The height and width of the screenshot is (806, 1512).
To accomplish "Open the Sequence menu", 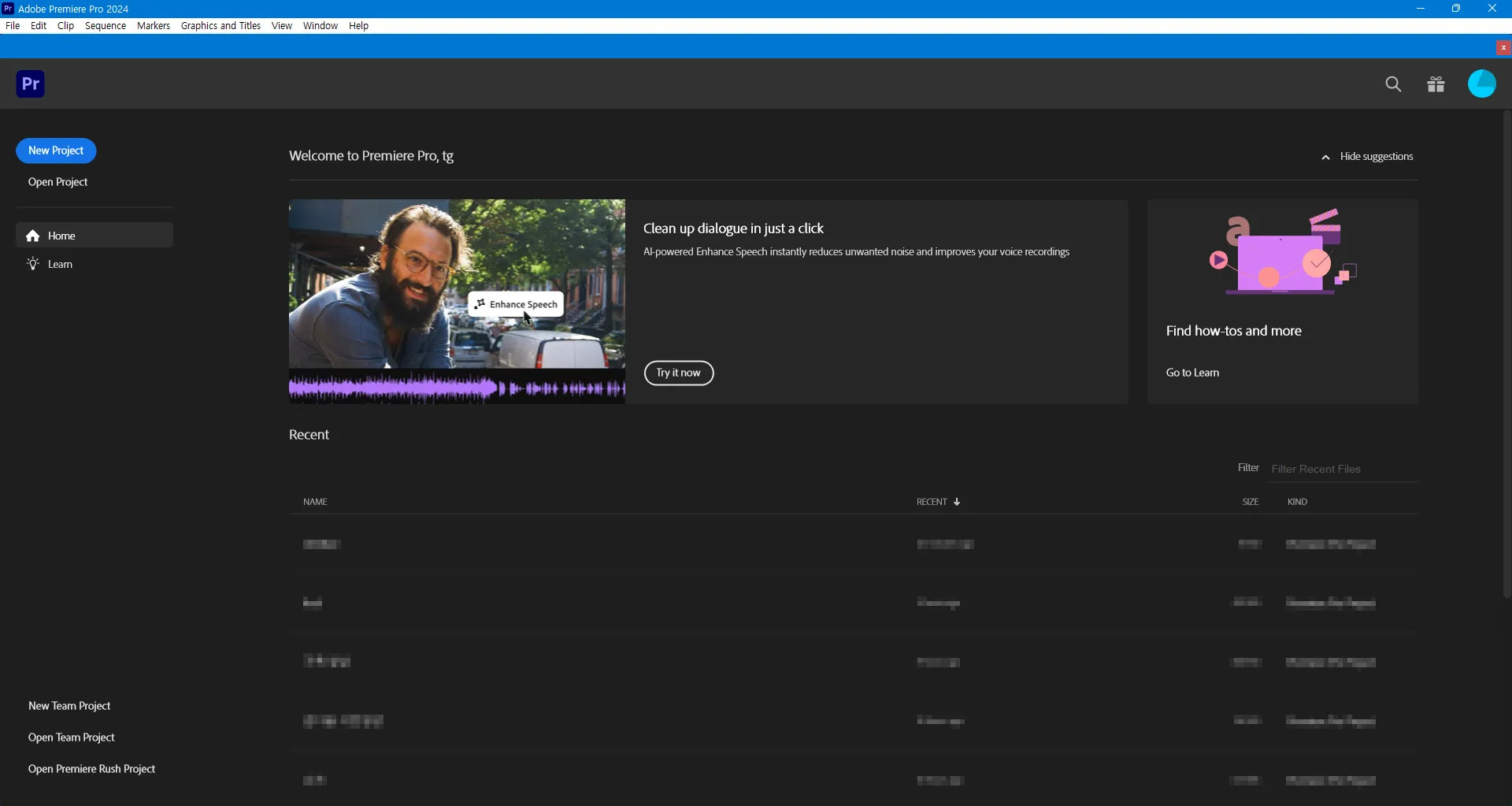I will click(x=106, y=26).
